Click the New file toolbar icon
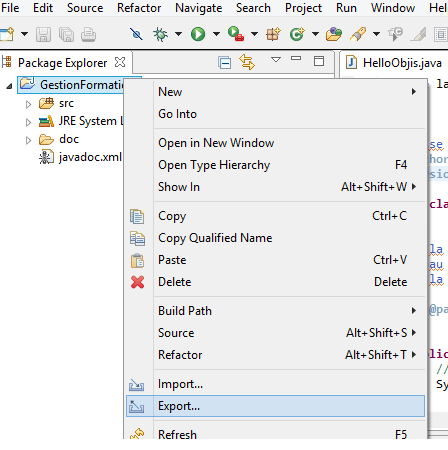Image resolution: width=448 pixels, height=450 pixels. point(7,34)
